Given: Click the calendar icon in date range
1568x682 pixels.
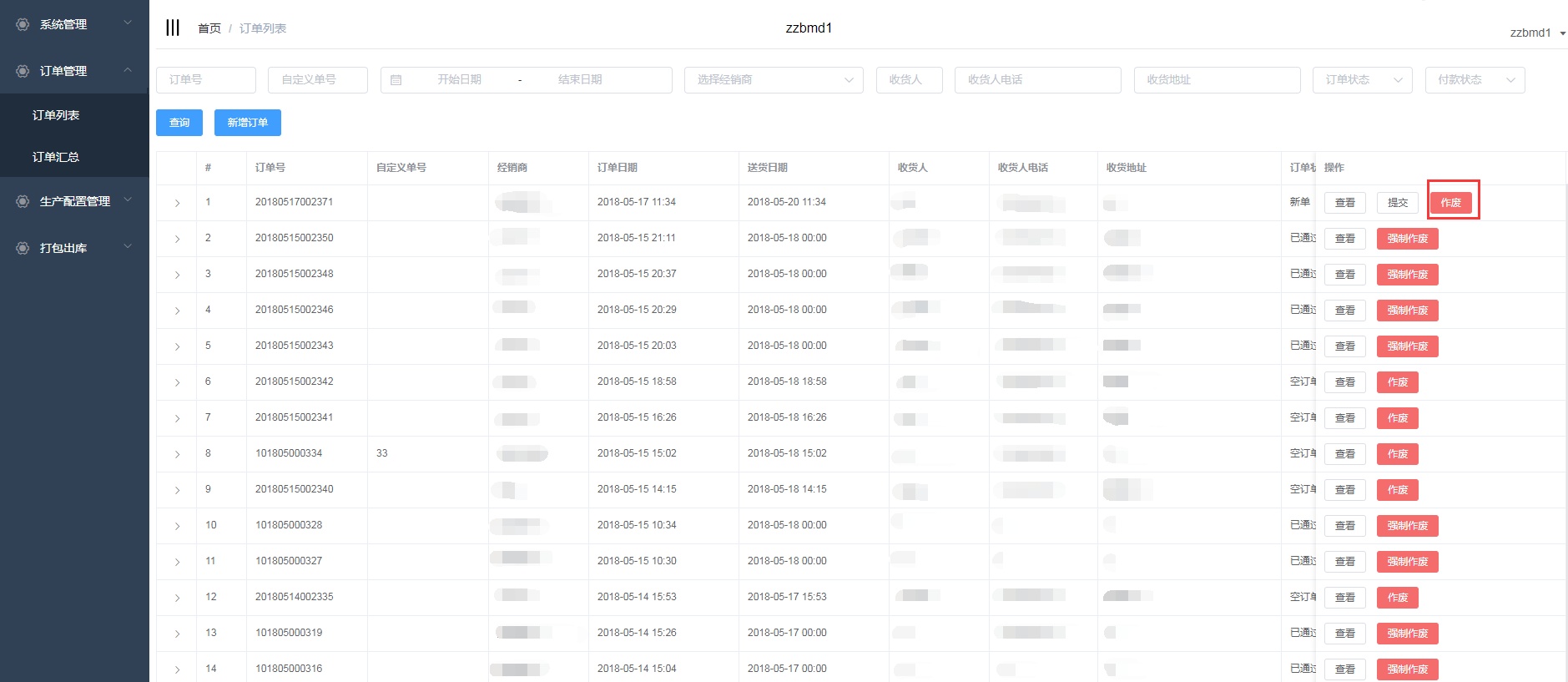Looking at the screenshot, I should coord(396,80).
